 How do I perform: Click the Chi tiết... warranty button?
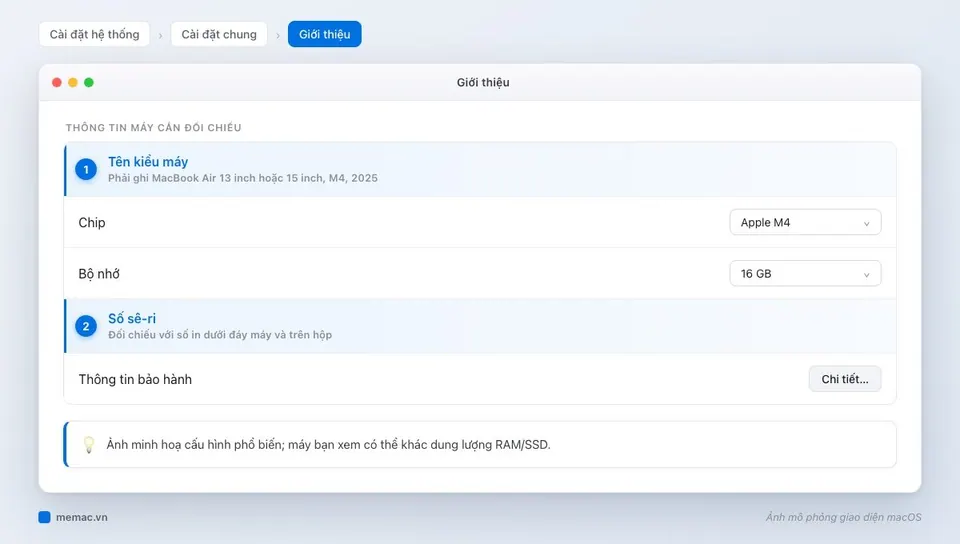[x=845, y=379]
